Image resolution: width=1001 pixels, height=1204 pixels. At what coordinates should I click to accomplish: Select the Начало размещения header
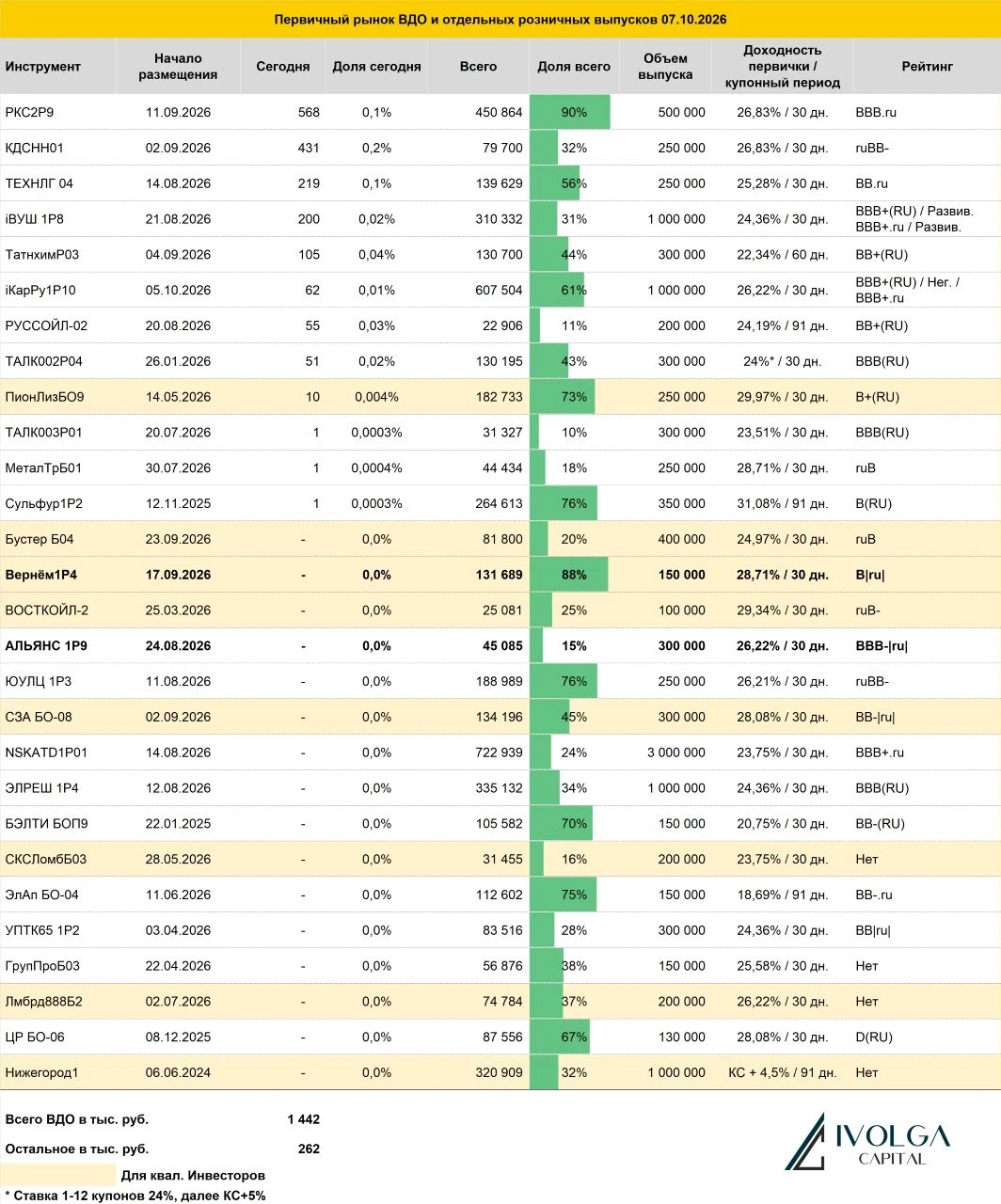(178, 67)
